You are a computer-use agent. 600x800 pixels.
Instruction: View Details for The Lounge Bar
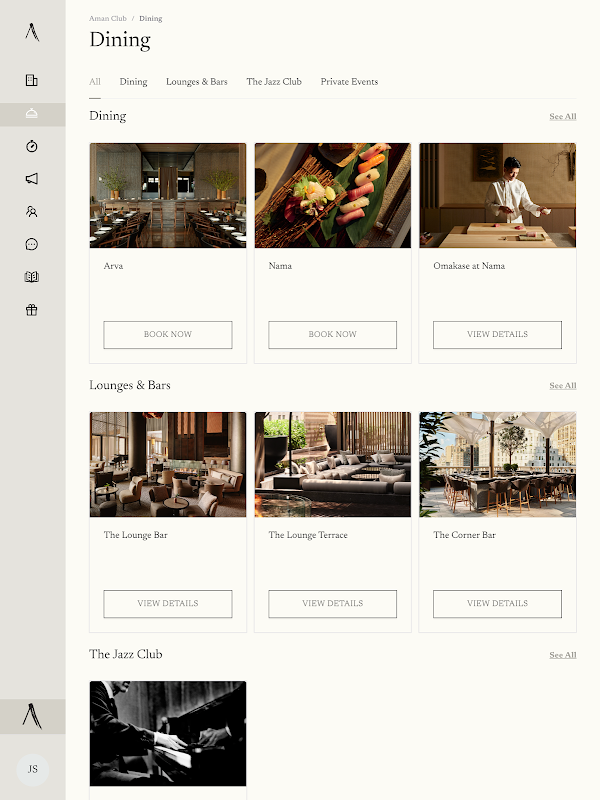(x=168, y=604)
